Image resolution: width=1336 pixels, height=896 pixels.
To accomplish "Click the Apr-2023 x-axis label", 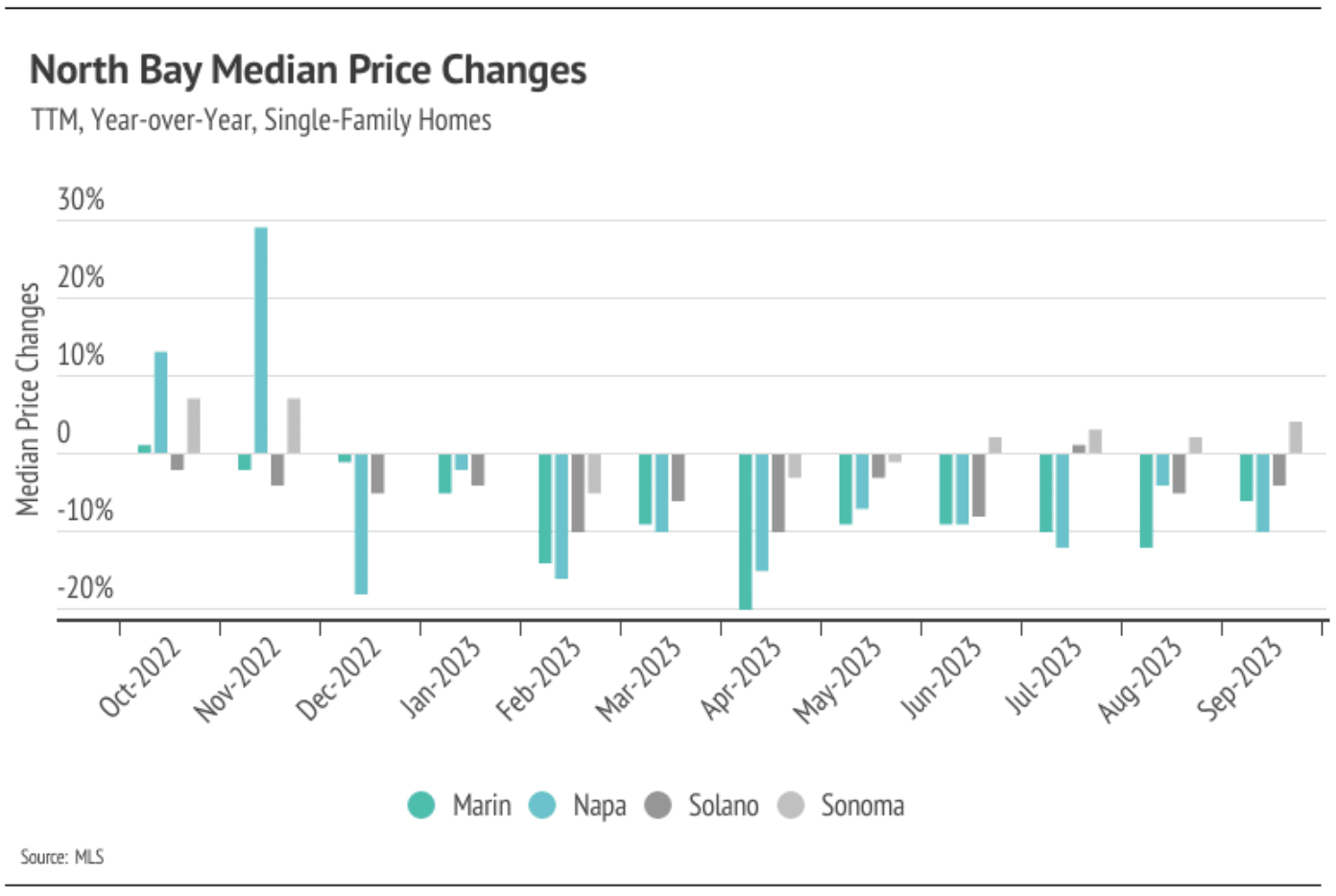I will pos(741,676).
